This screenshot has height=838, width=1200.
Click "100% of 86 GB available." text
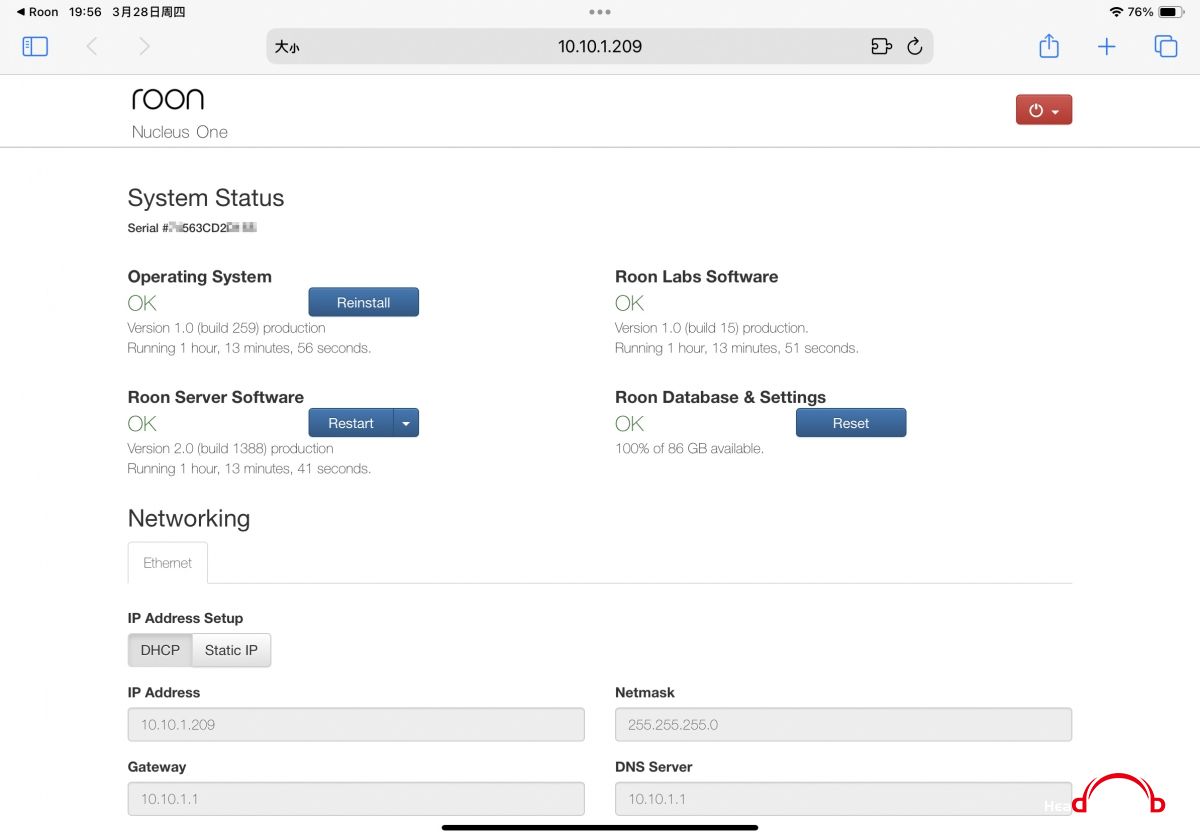pyautogui.click(x=689, y=448)
